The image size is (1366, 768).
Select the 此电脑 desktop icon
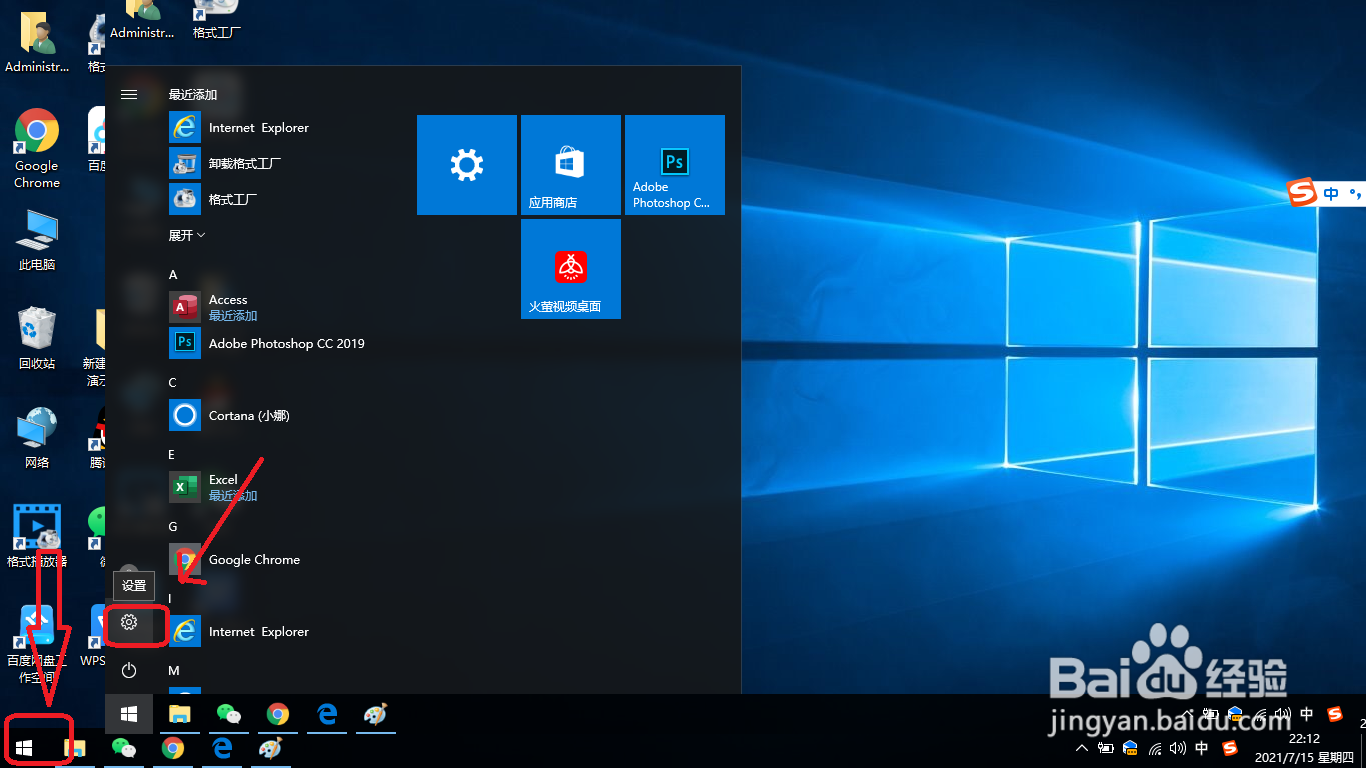tap(37, 240)
